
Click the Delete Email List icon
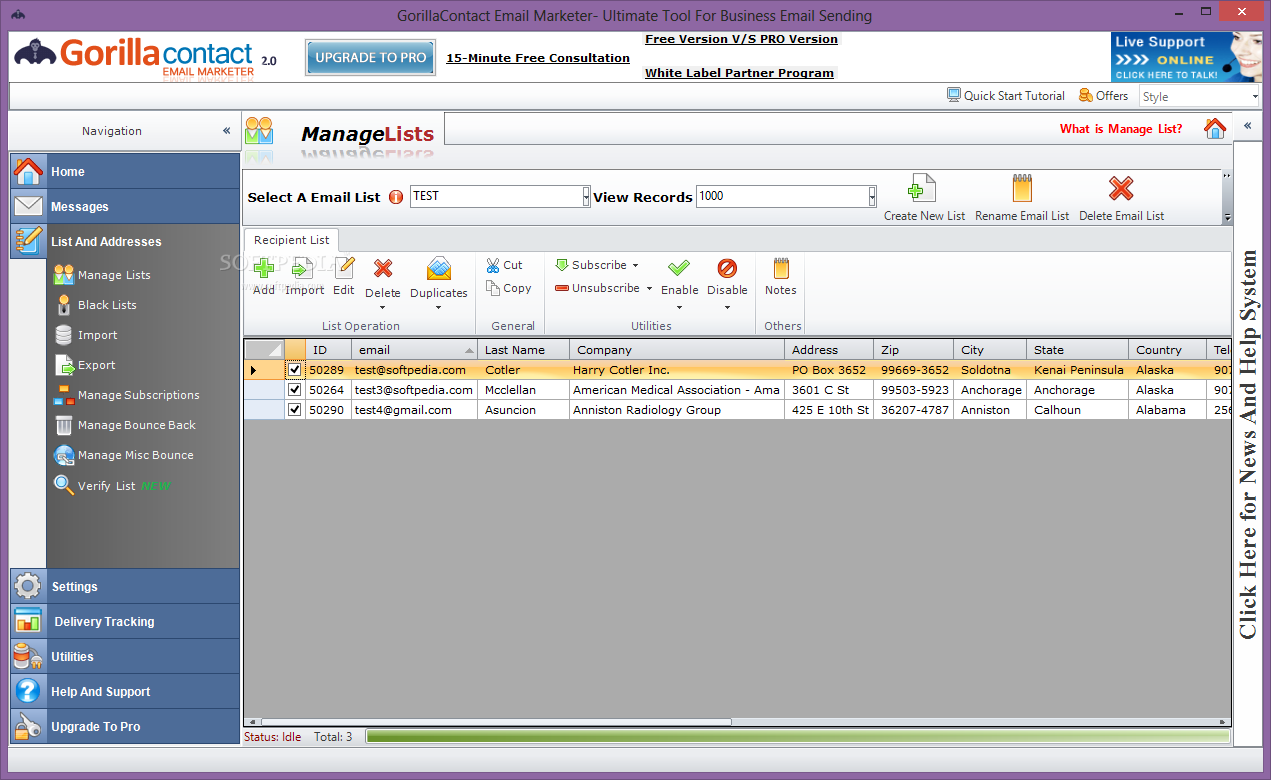1121,188
